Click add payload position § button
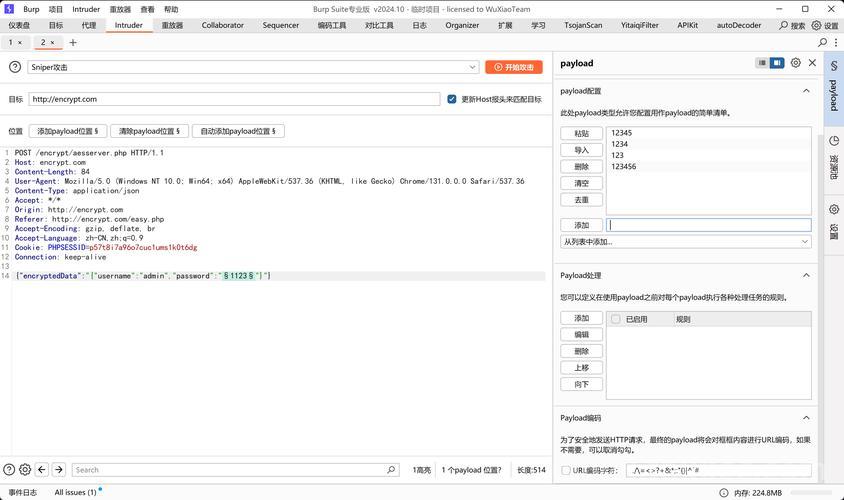This screenshot has height=500, width=844. coord(68,131)
